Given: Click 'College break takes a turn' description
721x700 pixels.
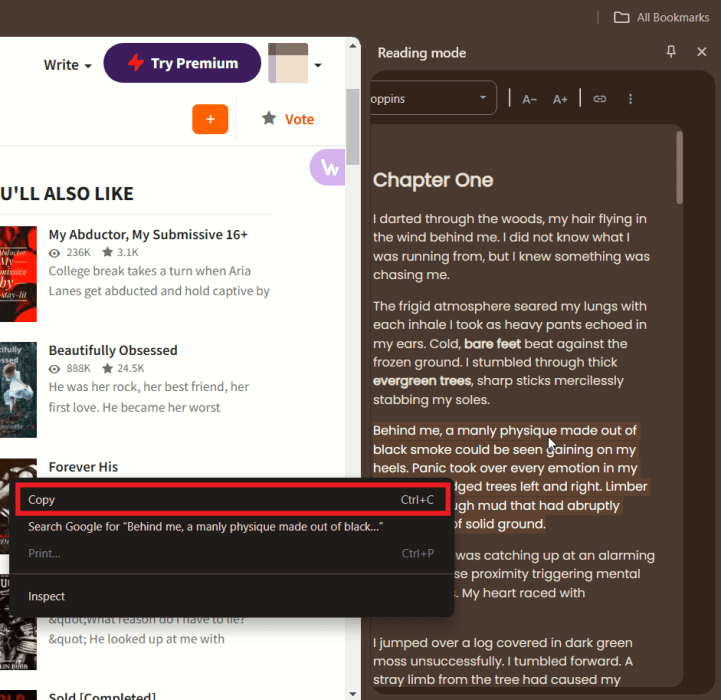Looking at the screenshot, I should tap(159, 281).
